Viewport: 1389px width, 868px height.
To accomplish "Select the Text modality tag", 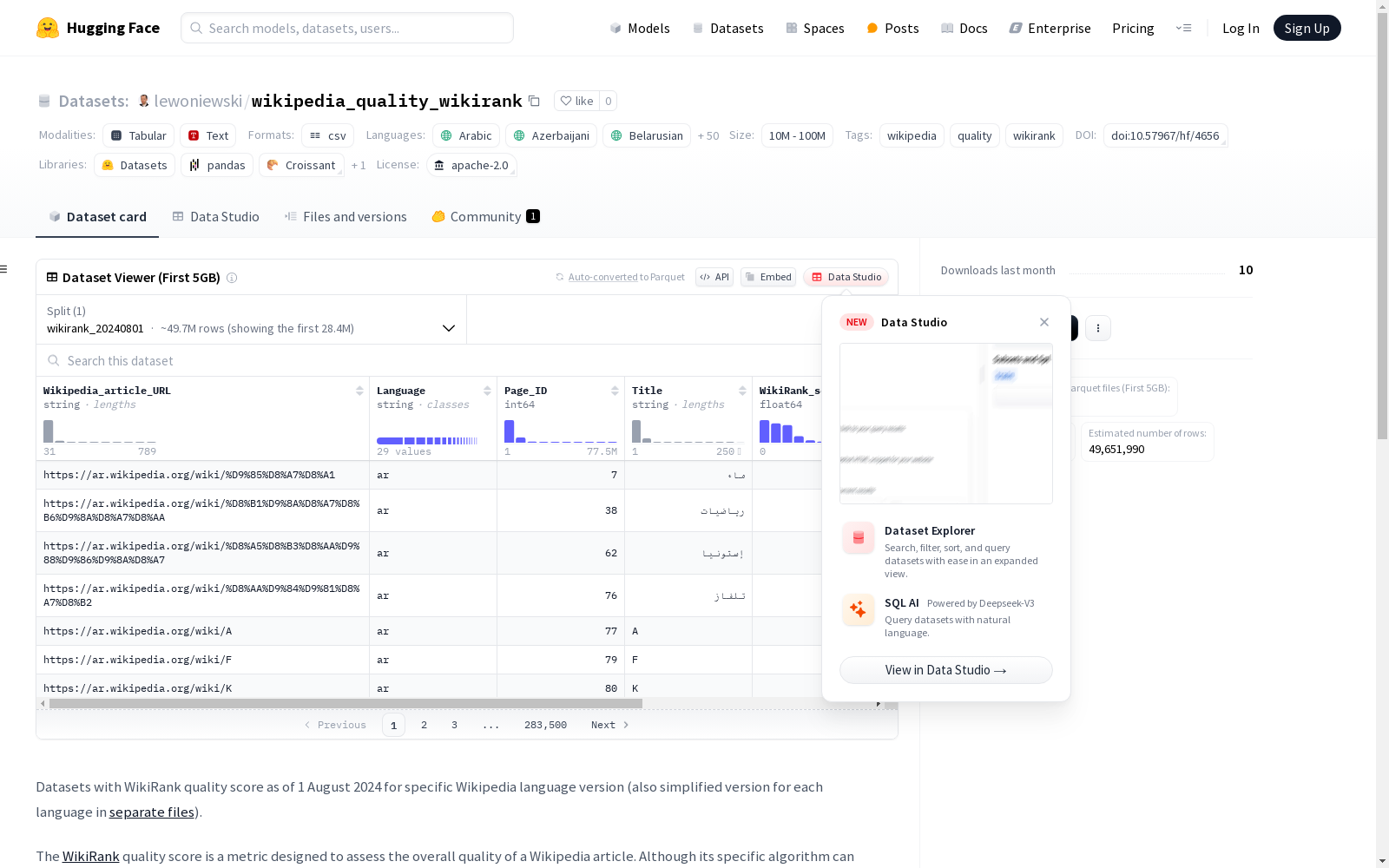I will pos(208,135).
